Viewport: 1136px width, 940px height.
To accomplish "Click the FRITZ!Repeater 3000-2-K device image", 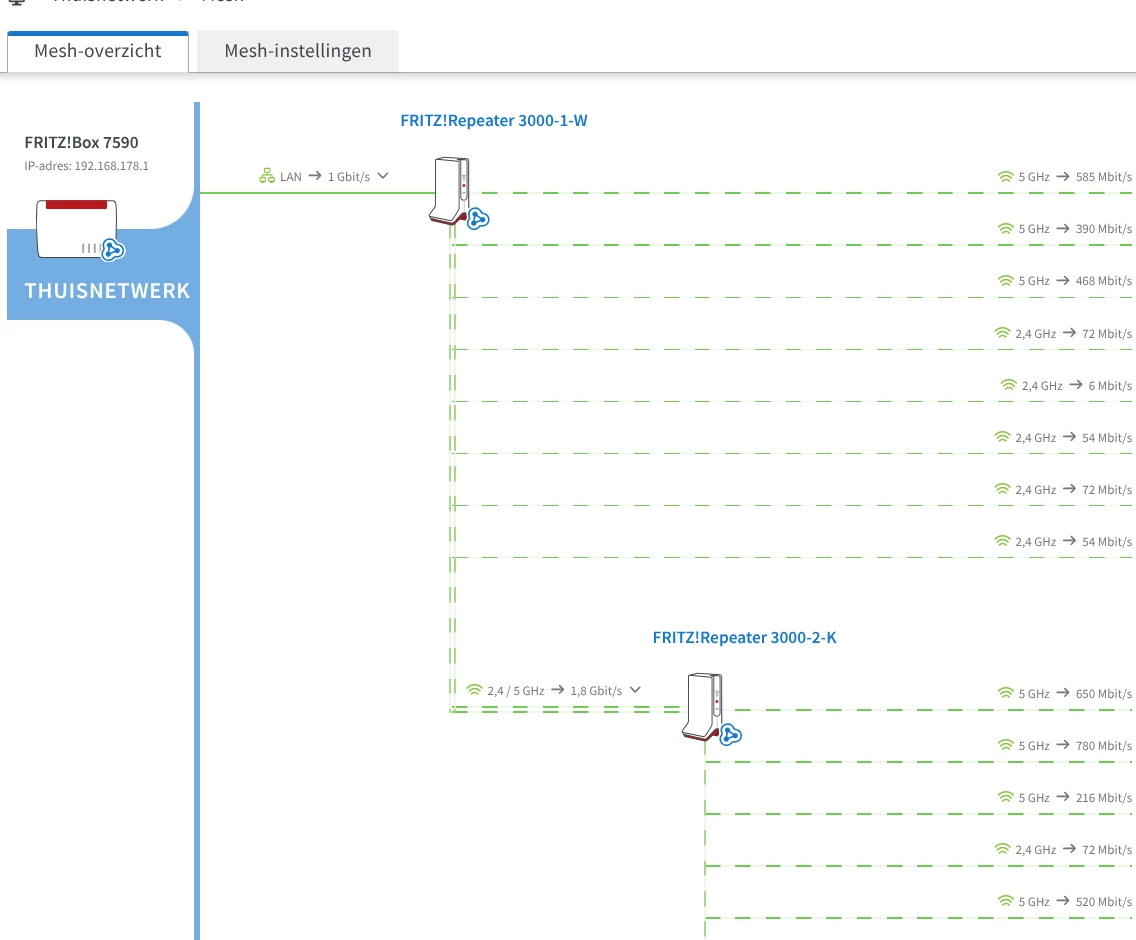I will coord(703,707).
